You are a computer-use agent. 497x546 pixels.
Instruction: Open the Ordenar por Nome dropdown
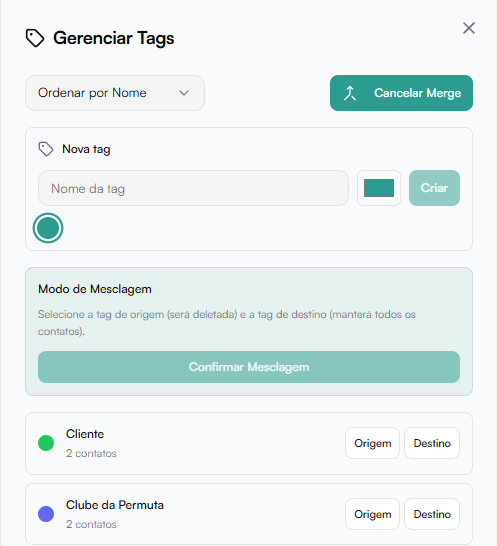pos(115,93)
